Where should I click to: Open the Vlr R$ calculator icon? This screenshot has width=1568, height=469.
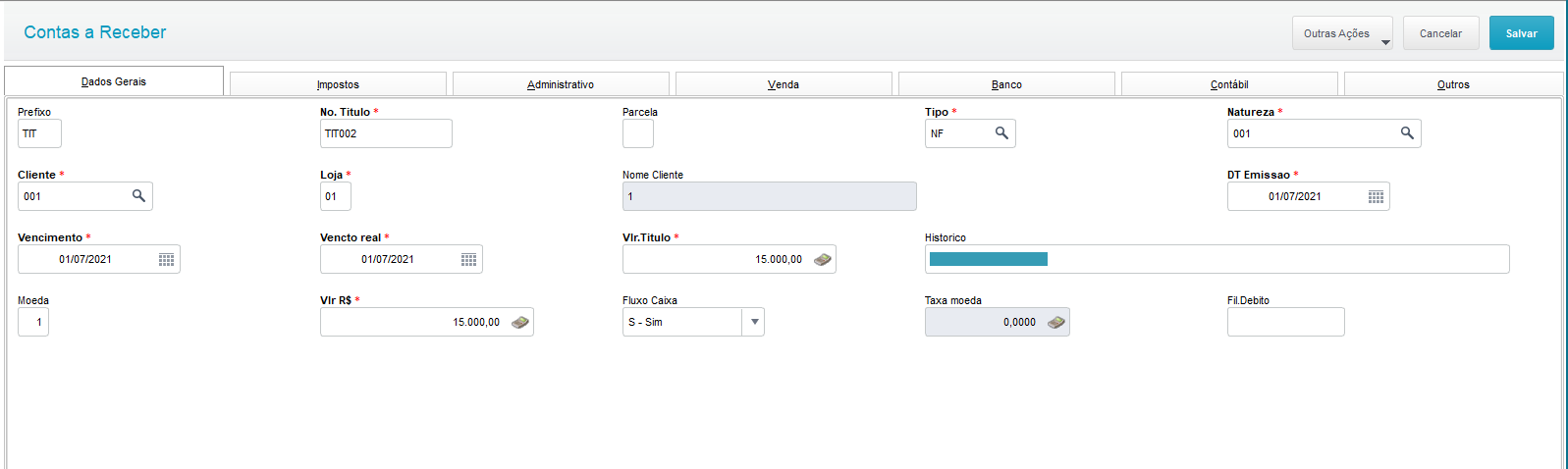click(x=520, y=322)
